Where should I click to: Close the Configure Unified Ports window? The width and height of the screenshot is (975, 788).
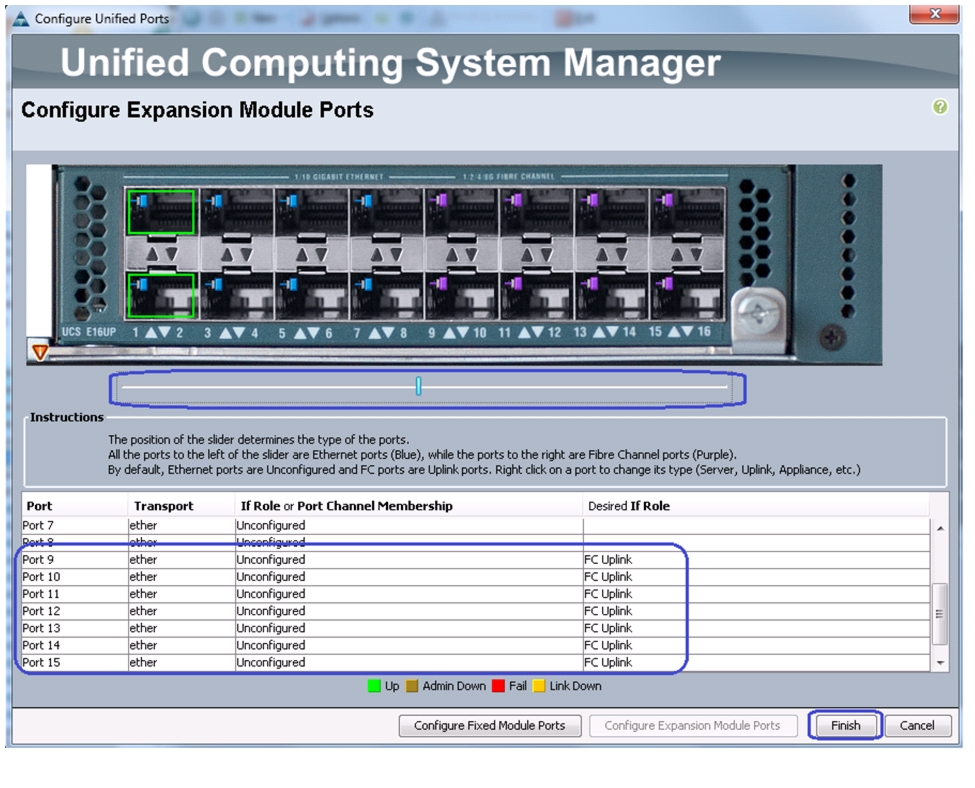[x=934, y=14]
